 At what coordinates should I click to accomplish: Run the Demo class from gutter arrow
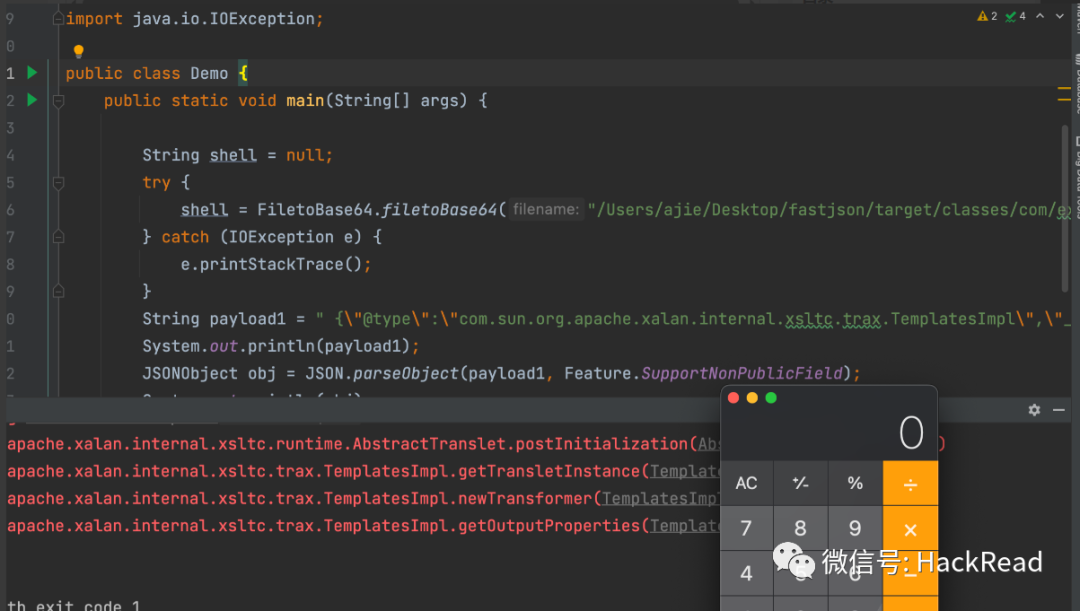coord(32,72)
